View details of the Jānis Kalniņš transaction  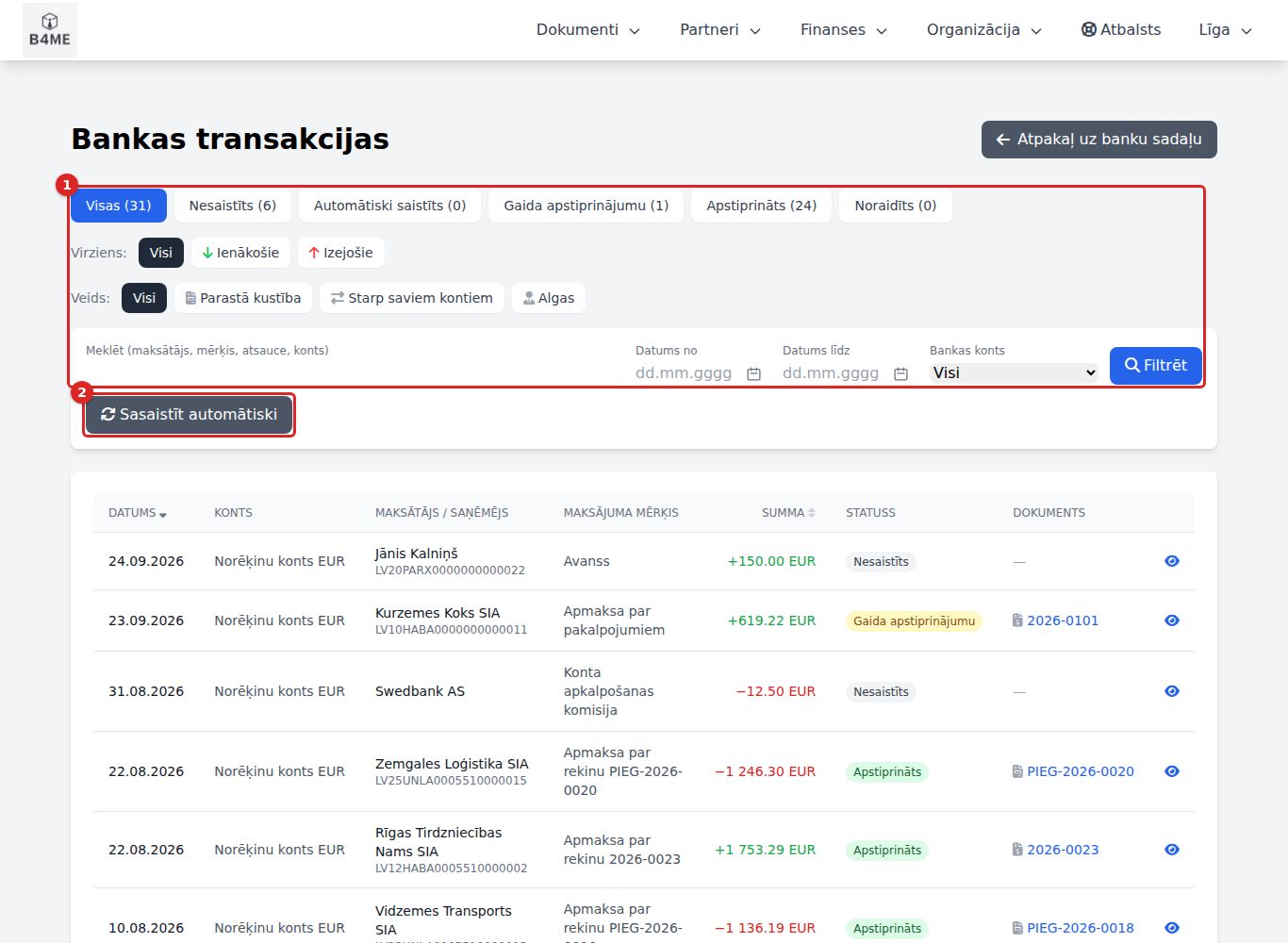coord(1172,561)
